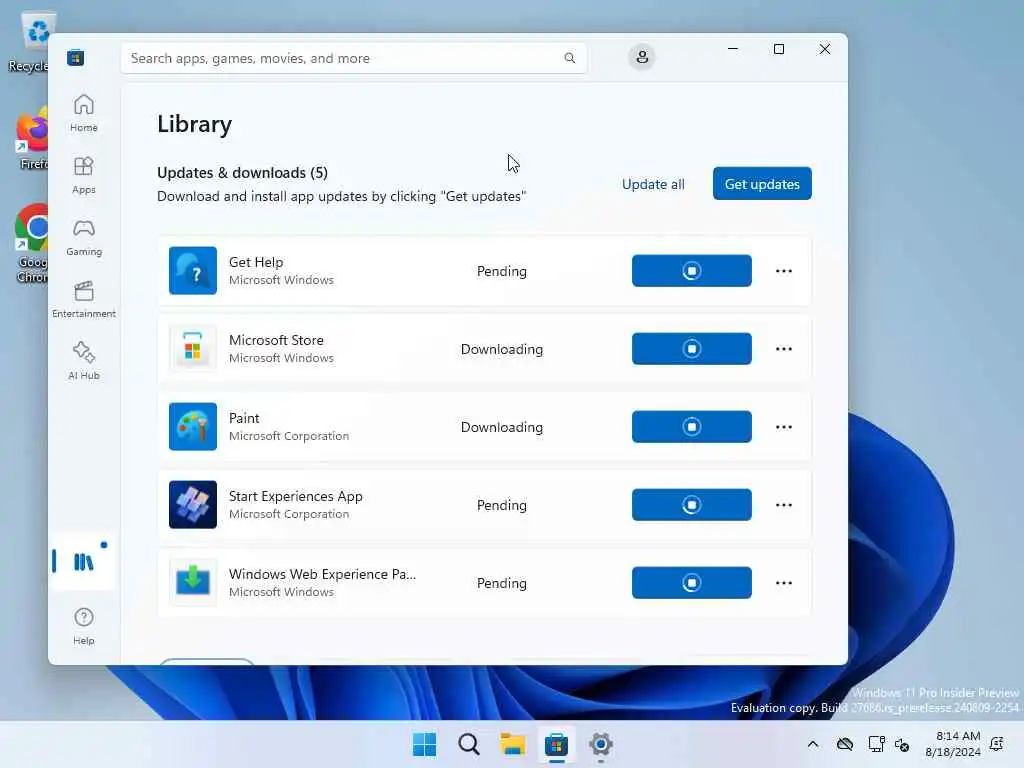Click the Start Experiences App icon
This screenshot has height=768, width=1024.
[x=193, y=504]
